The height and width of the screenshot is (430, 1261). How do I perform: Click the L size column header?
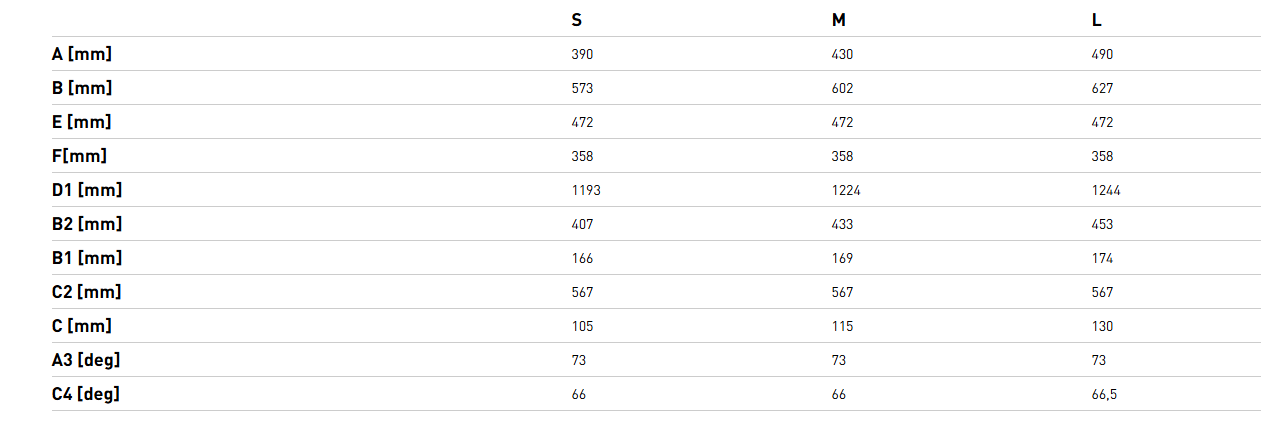pyautogui.click(x=1097, y=20)
